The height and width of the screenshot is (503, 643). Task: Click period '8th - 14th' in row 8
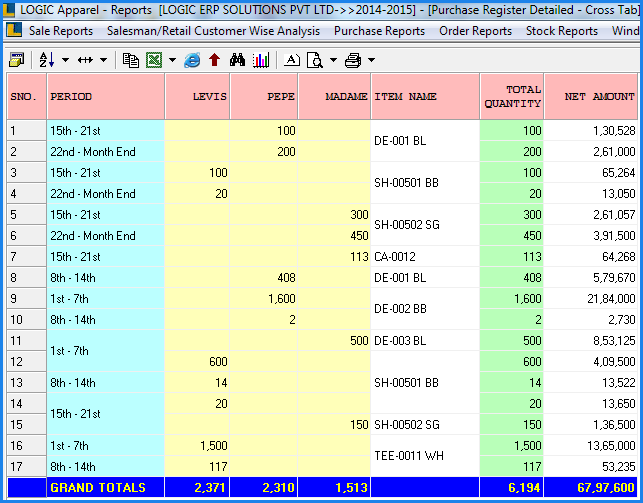coord(106,278)
